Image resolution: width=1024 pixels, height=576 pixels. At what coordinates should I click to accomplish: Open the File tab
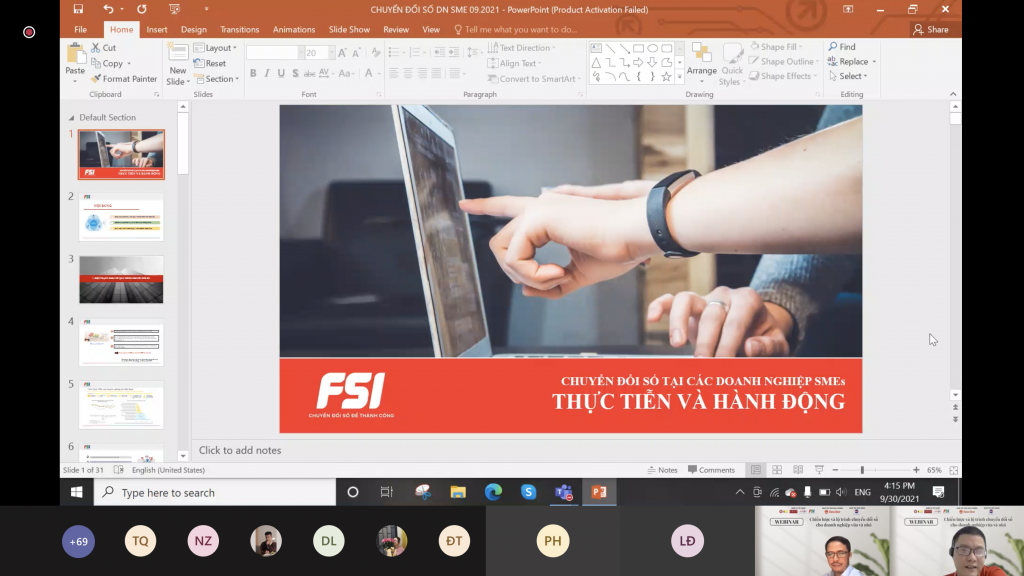click(80, 29)
